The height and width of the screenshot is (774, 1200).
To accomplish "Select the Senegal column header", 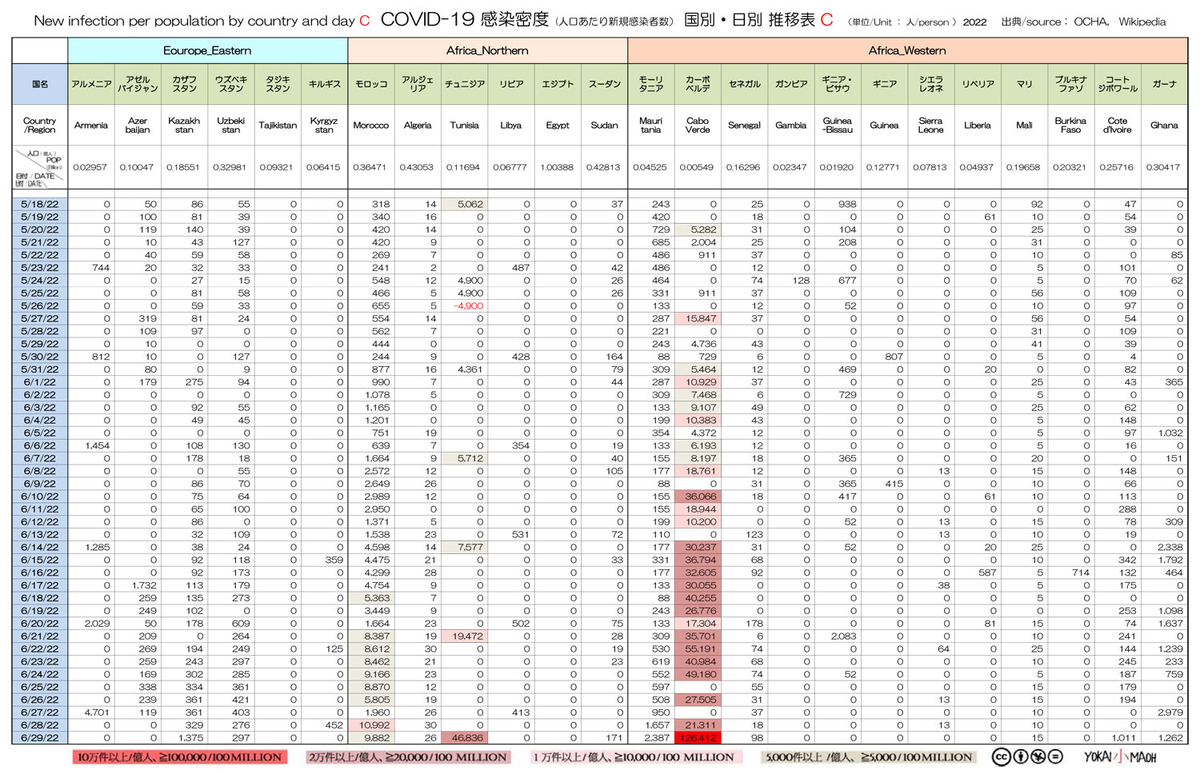I will (x=744, y=126).
